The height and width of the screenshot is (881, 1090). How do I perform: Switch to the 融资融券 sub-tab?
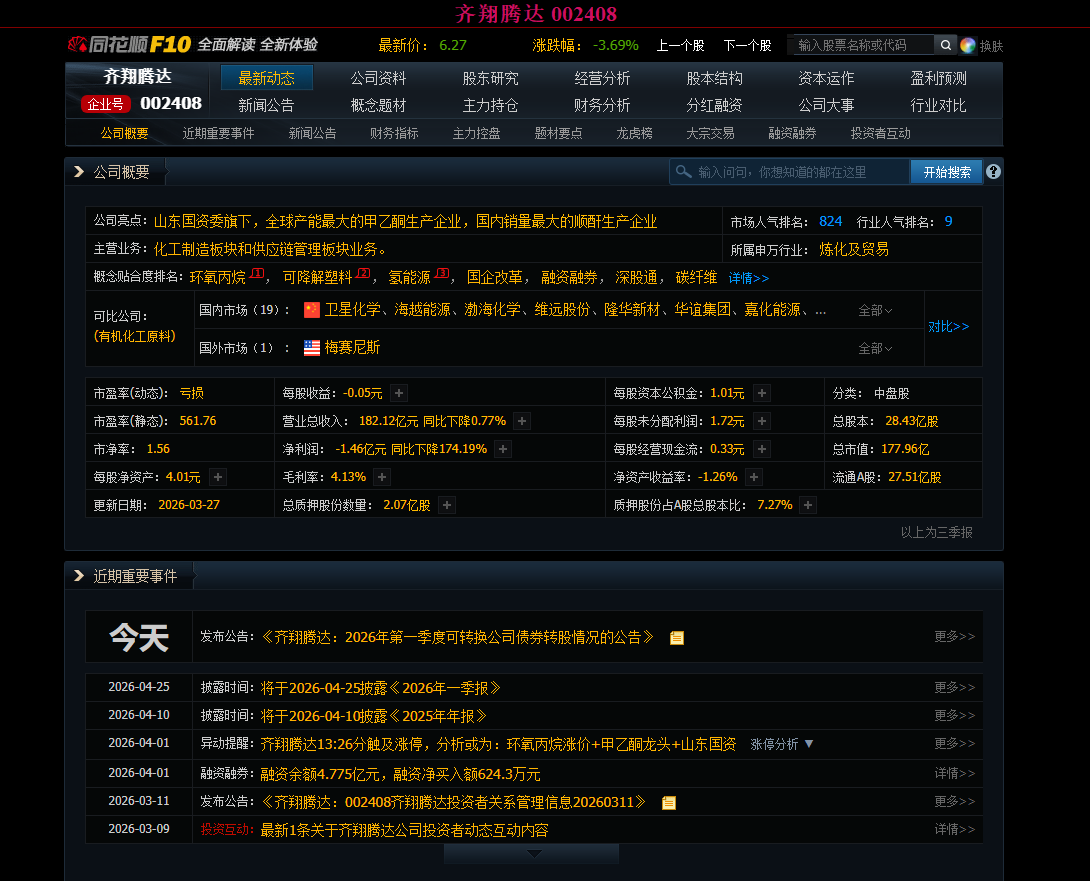click(792, 133)
